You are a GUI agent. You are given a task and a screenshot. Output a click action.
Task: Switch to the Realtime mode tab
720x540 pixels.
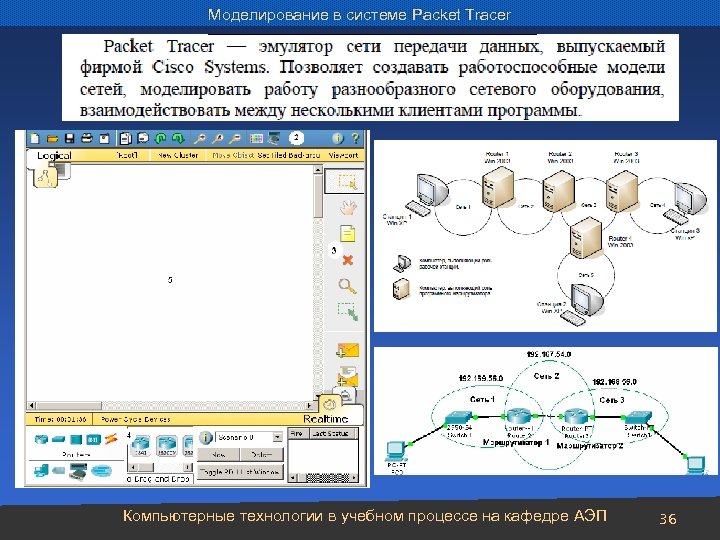tap(326, 419)
